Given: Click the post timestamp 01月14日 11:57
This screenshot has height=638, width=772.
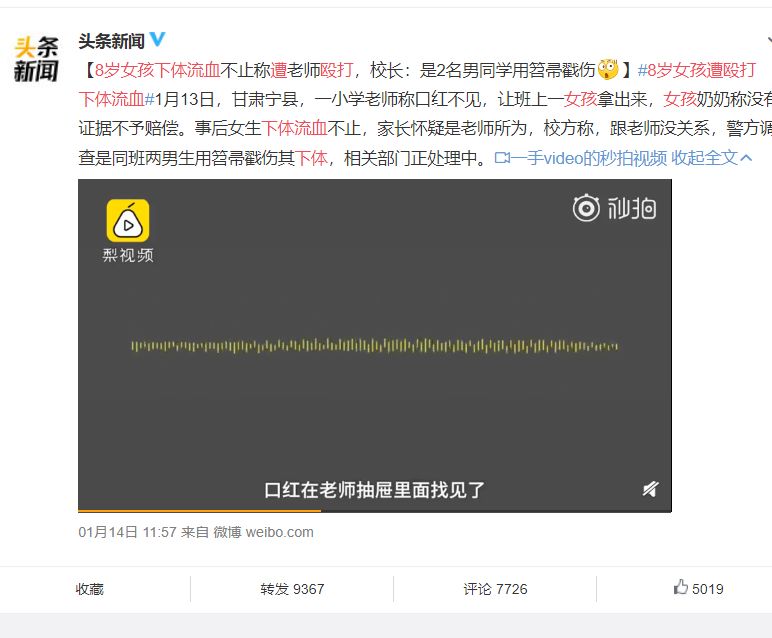Looking at the screenshot, I should pos(127,532).
